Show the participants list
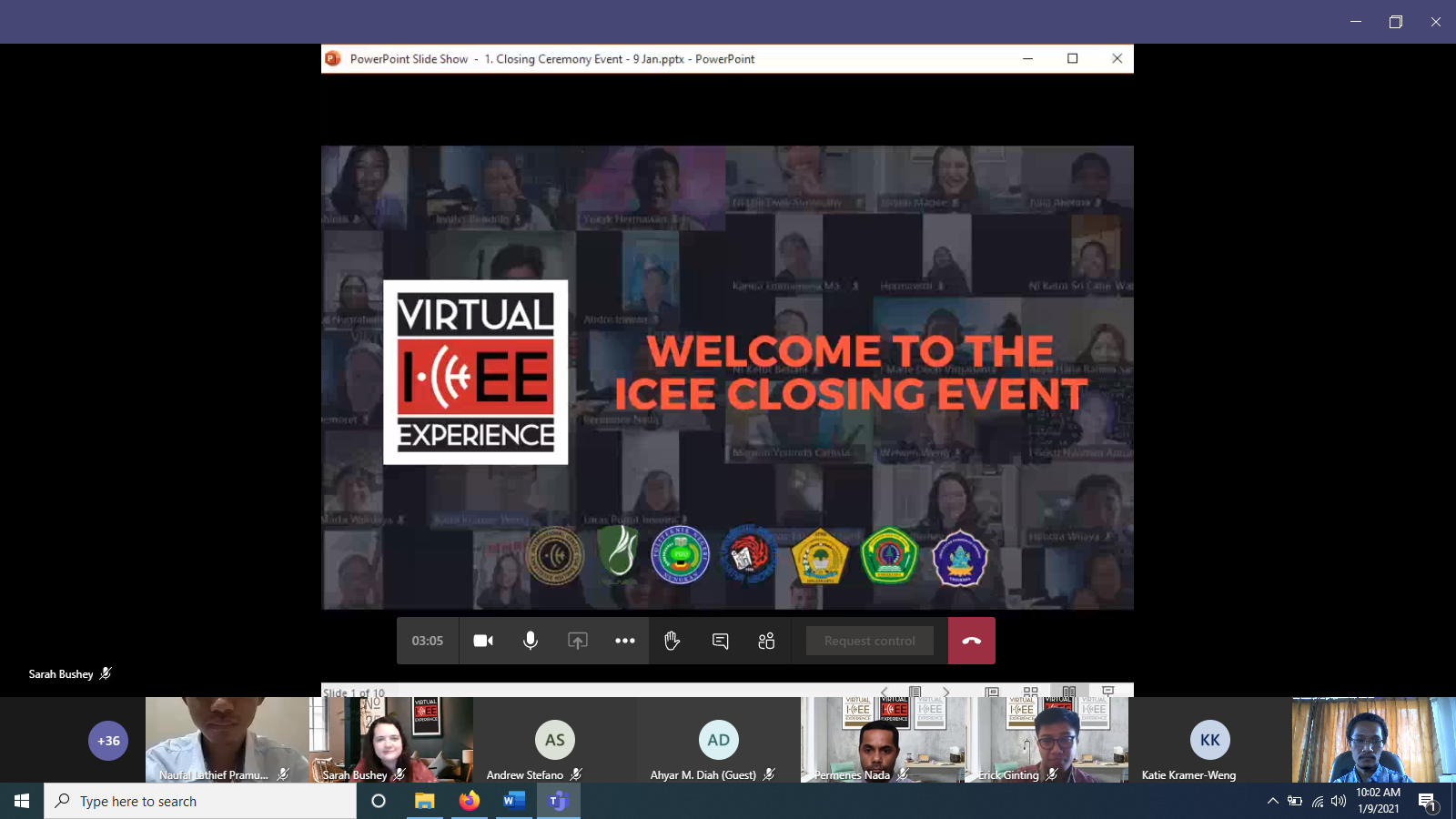Screen dimensions: 1456x819 pos(765,641)
